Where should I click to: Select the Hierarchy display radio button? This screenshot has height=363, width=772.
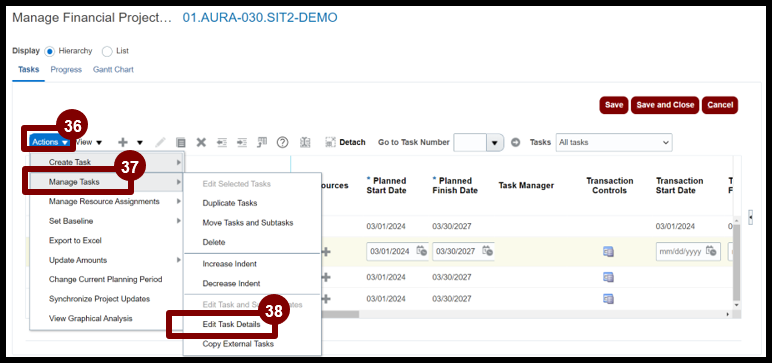coord(49,51)
